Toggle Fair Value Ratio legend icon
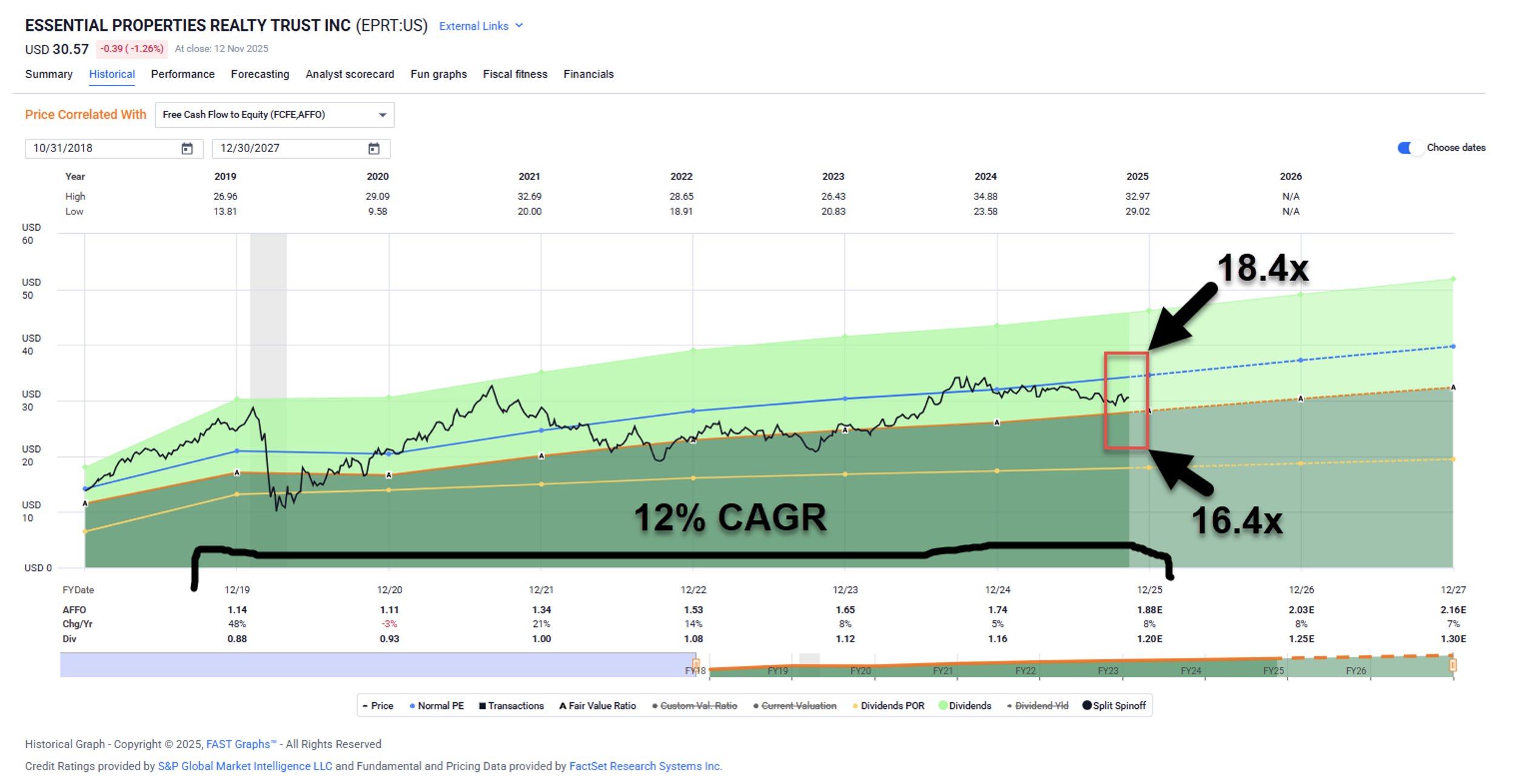The image size is (1513, 784). coord(563,706)
